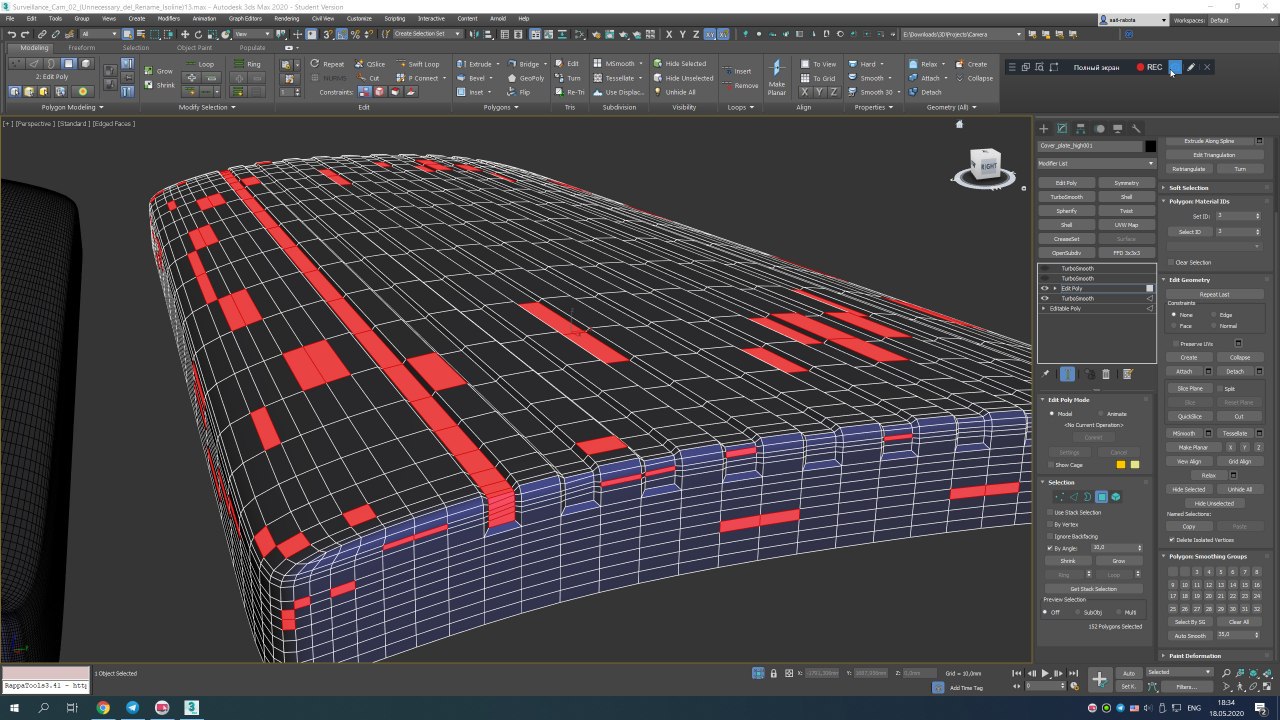Click Remove modifier trash icon
The height and width of the screenshot is (720, 1280).
point(1106,374)
